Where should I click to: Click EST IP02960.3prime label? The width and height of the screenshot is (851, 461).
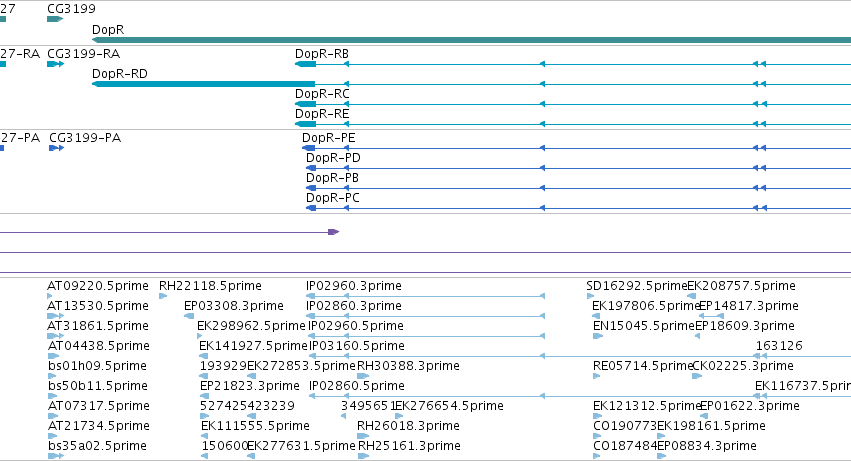pyautogui.click(x=354, y=286)
